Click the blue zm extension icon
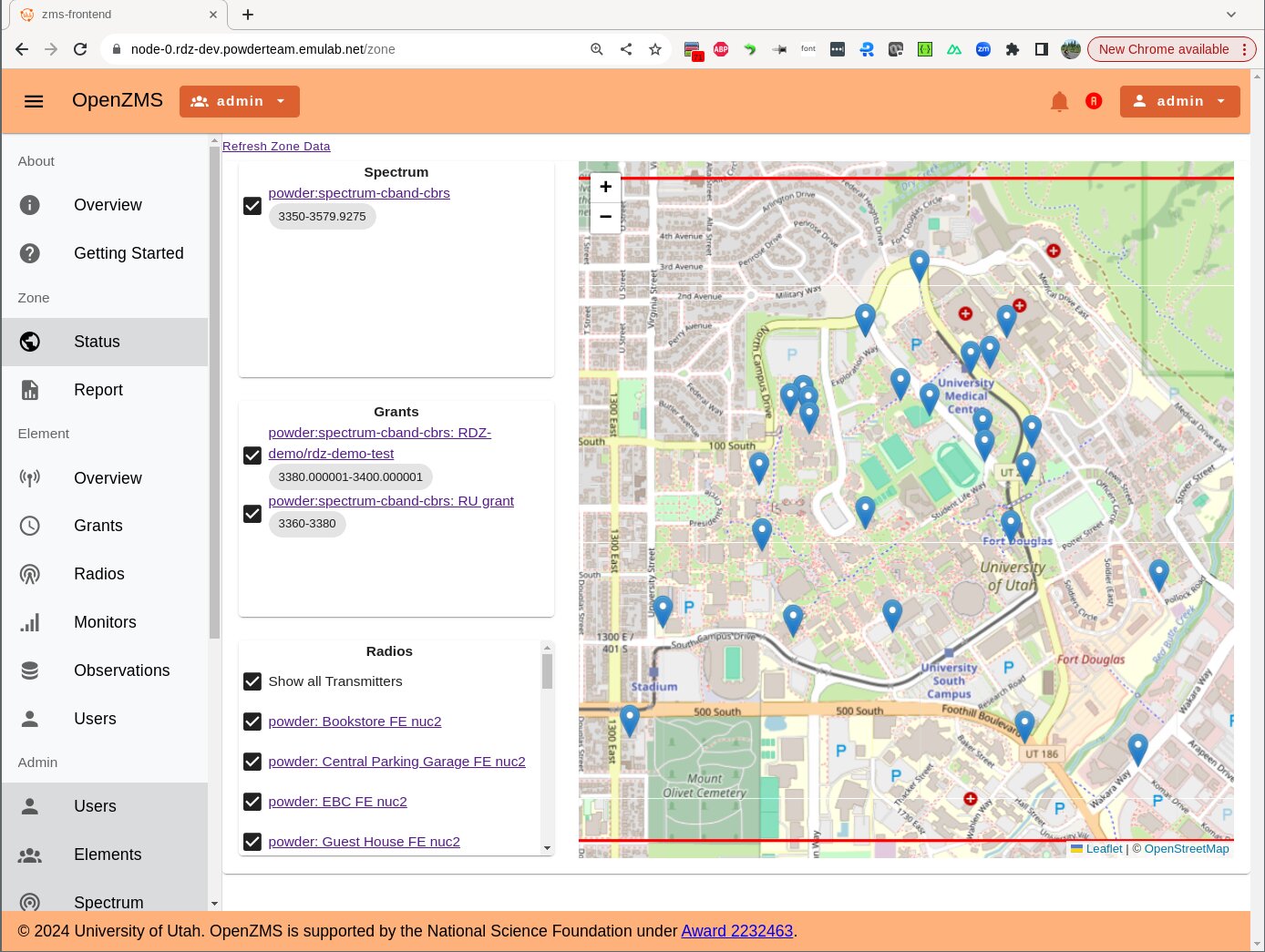The width and height of the screenshot is (1265, 952). (x=983, y=49)
